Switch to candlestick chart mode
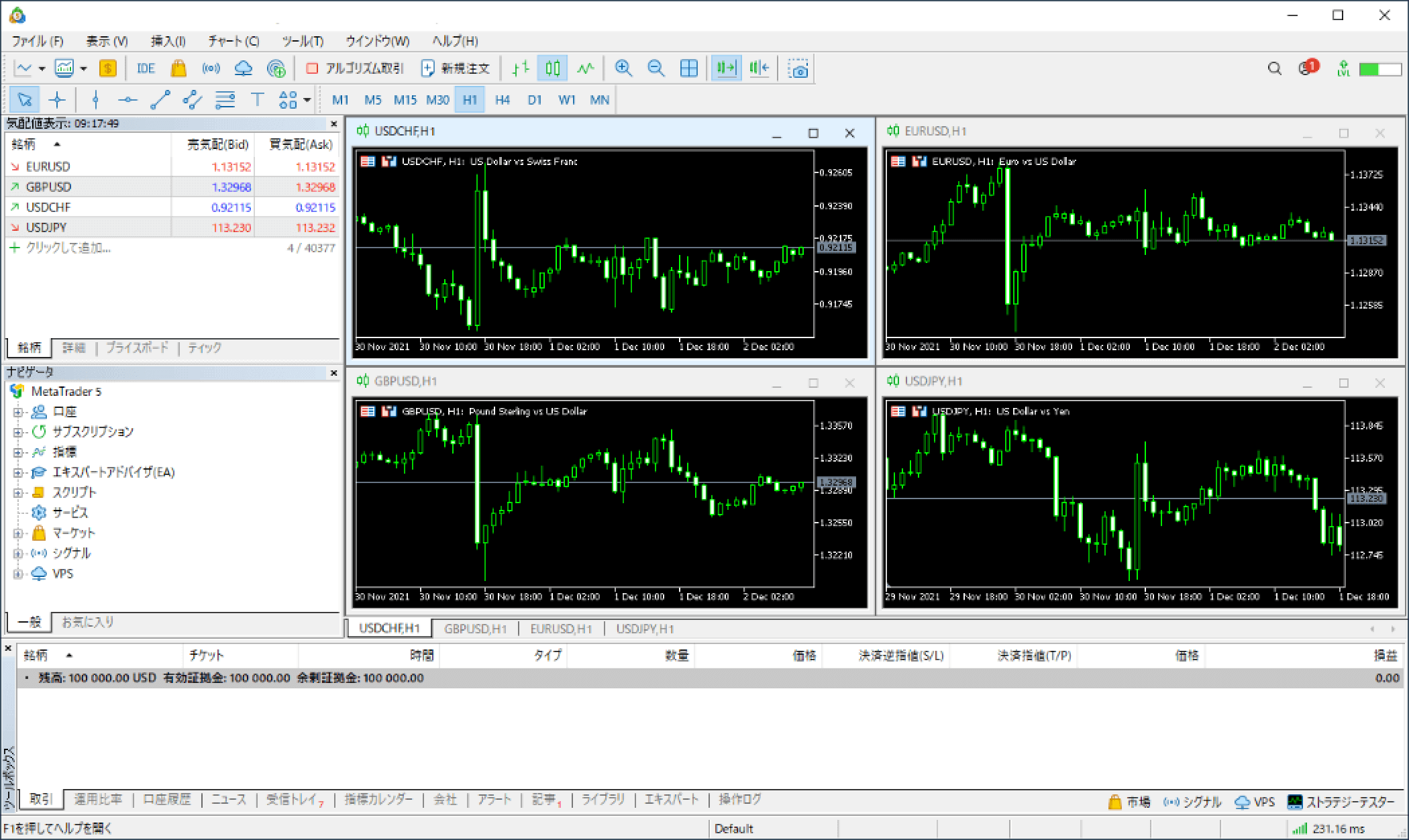 [552, 68]
